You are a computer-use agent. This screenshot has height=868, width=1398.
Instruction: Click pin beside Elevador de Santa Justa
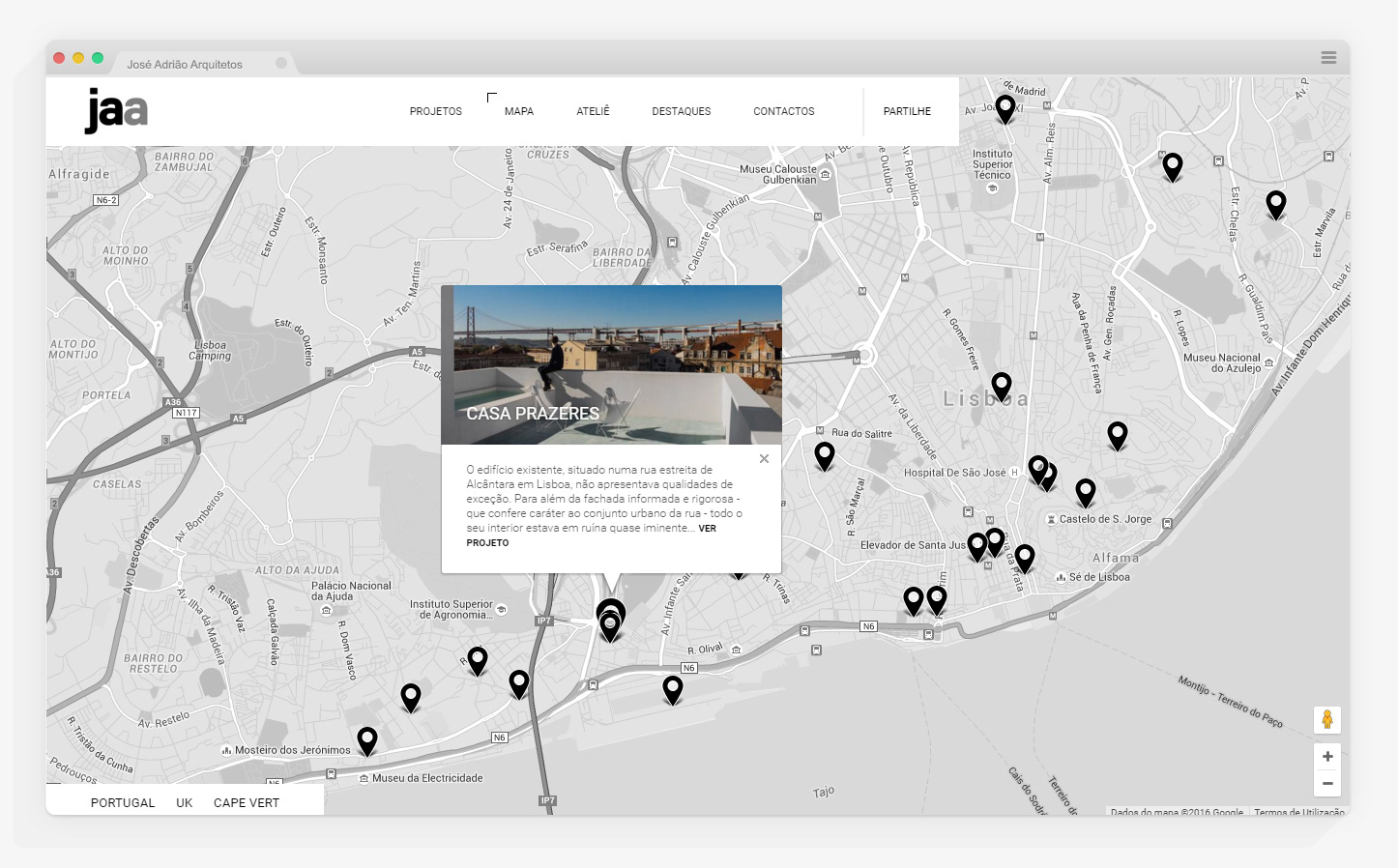(977, 546)
